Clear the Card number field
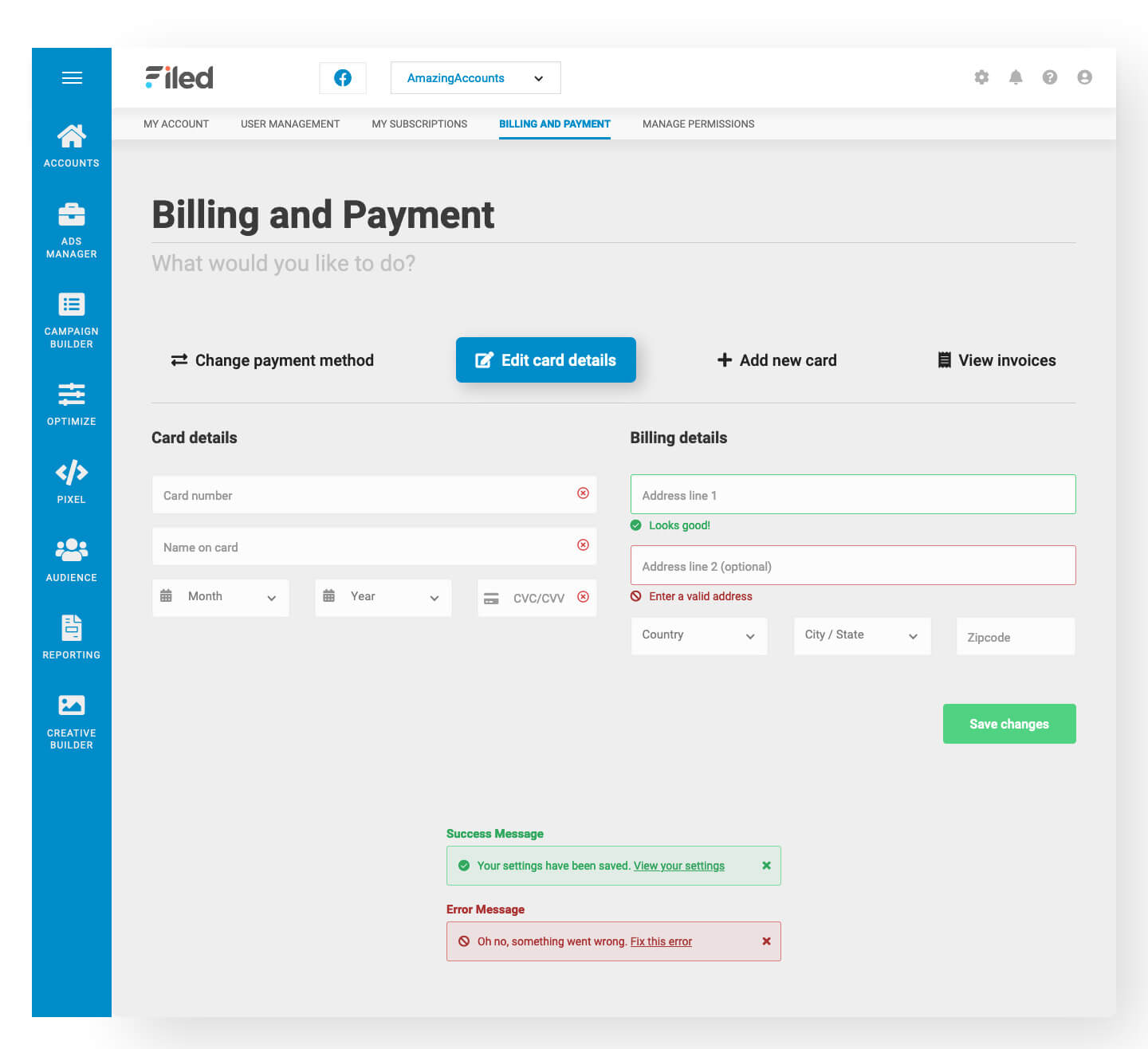 [x=583, y=493]
